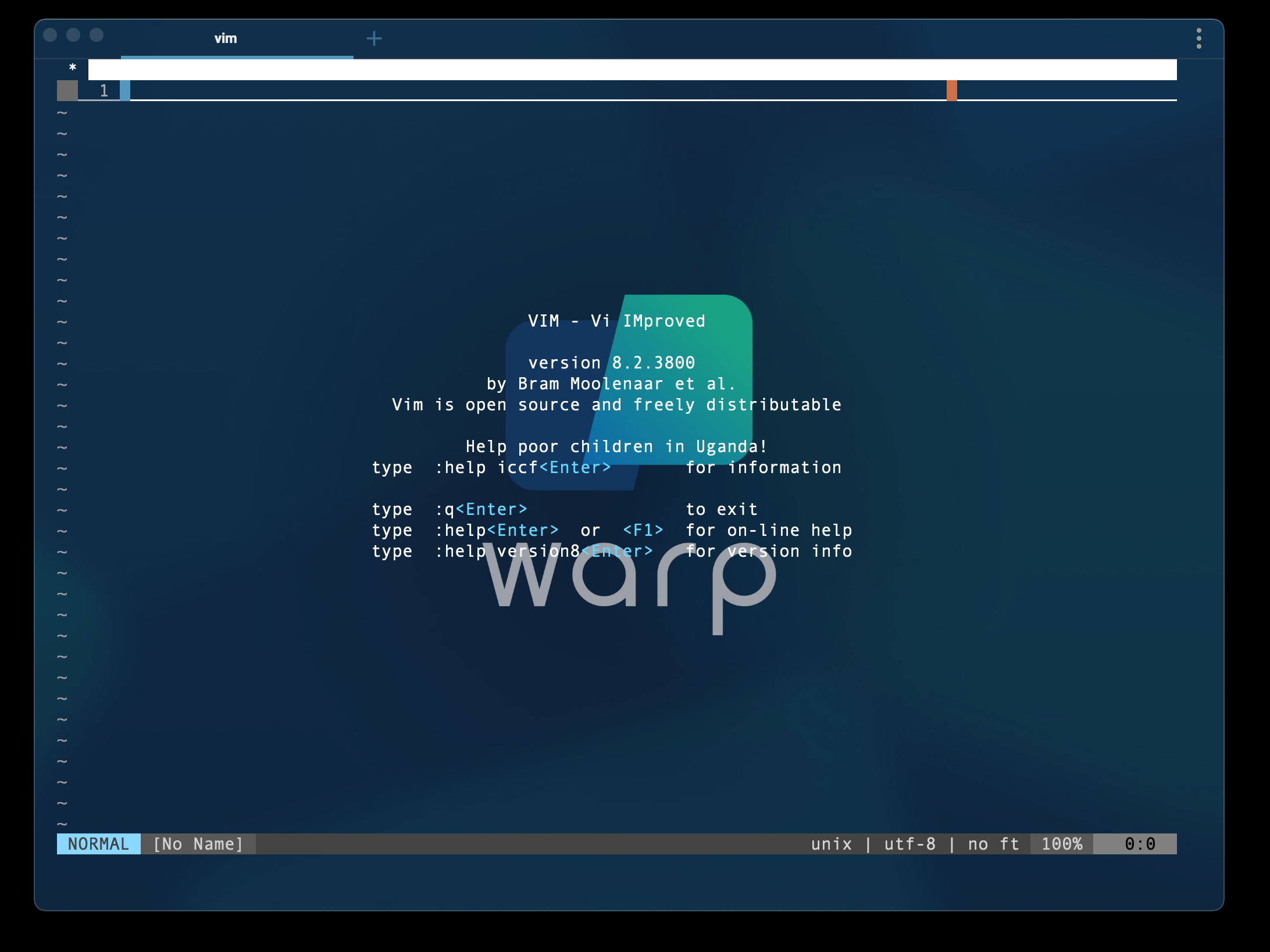Close the window with the leftmost traffic light
The width and height of the screenshot is (1270, 952).
50,35
